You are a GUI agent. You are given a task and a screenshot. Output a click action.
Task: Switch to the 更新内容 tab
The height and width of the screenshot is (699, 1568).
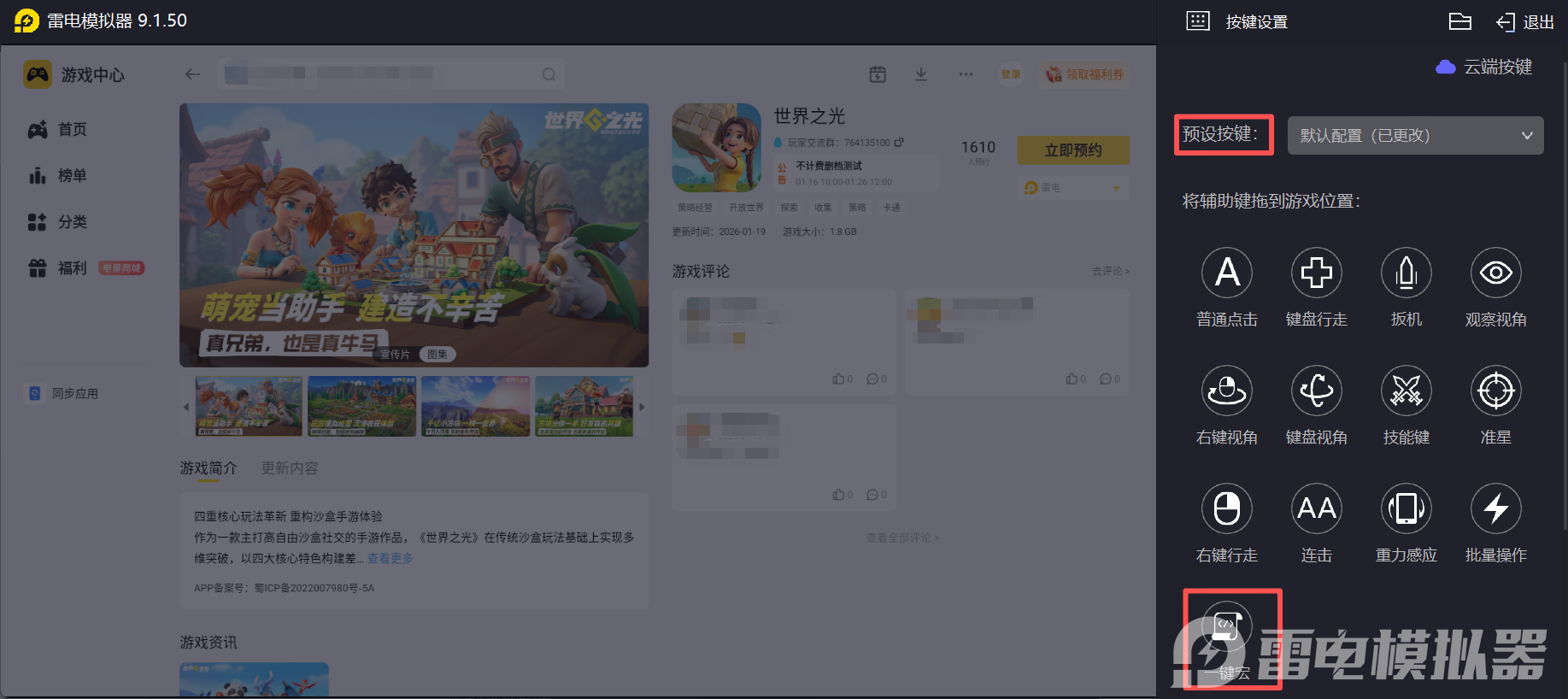(x=290, y=468)
